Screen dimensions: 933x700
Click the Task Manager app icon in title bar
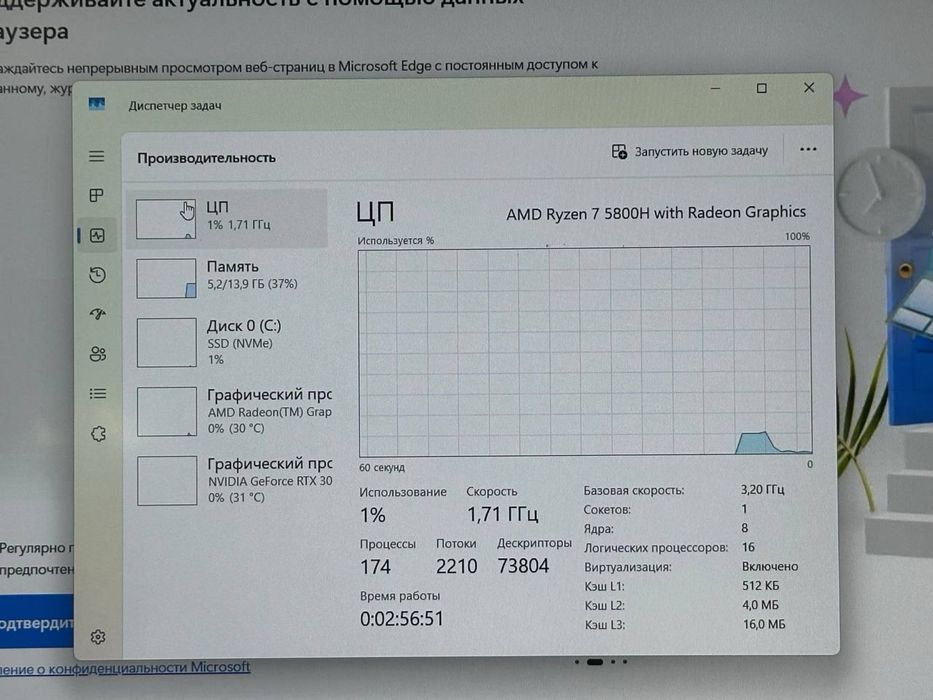point(97,105)
